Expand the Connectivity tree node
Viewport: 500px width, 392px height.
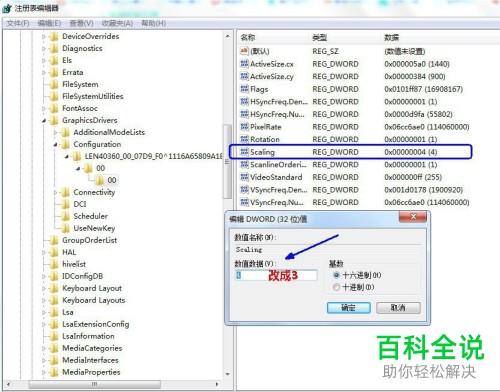55,193
